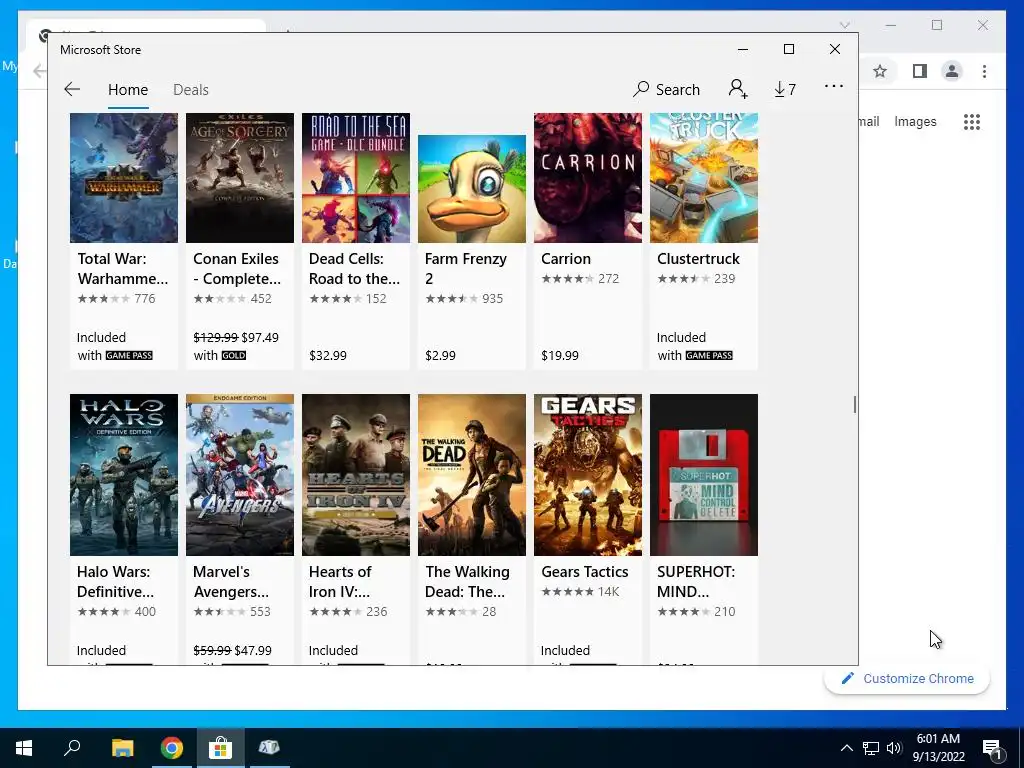Select the Farm Frenzy 2 title
The width and height of the screenshot is (1024, 768).
(x=466, y=268)
